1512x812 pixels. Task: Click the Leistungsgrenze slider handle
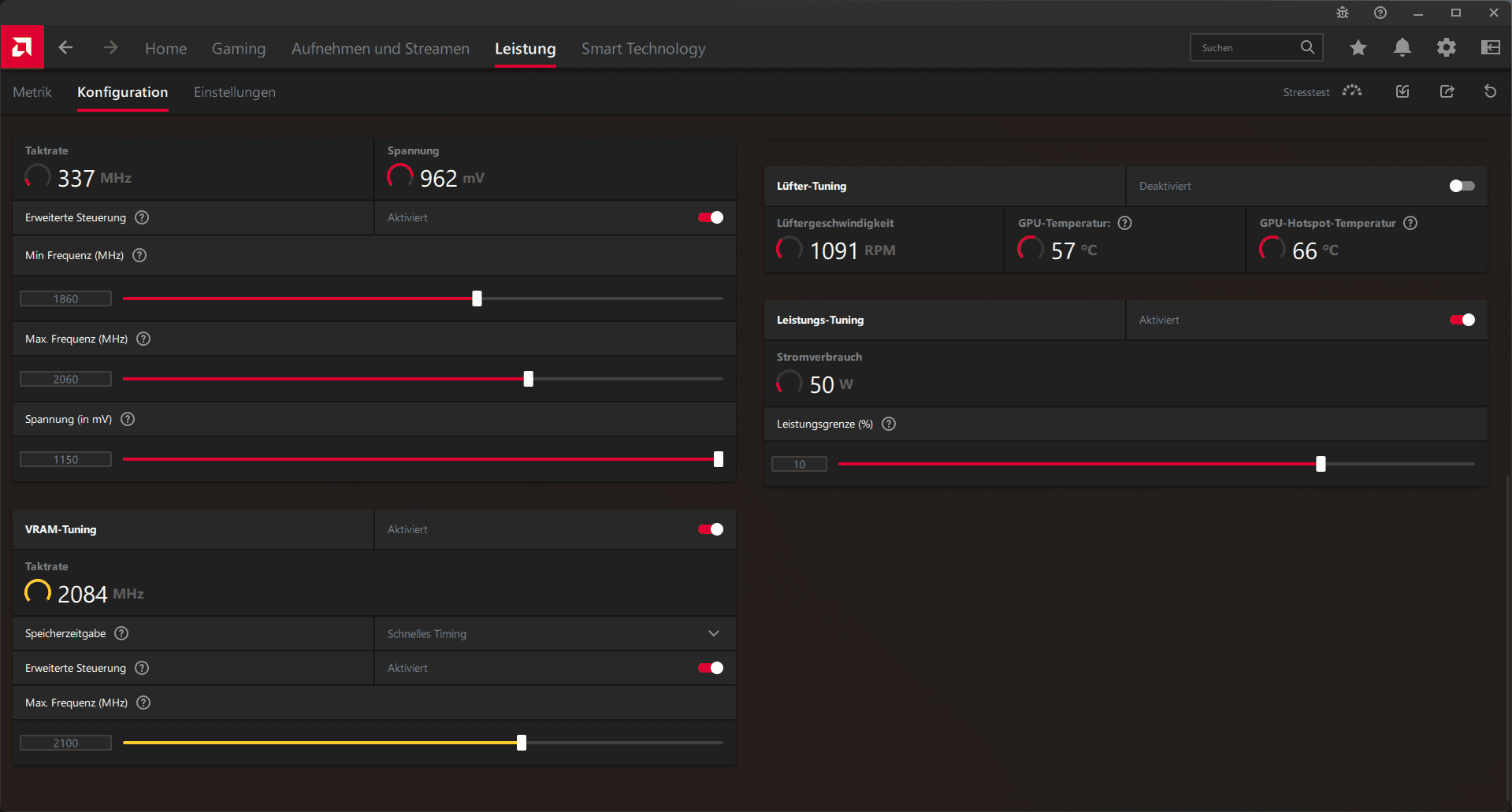(1321, 464)
